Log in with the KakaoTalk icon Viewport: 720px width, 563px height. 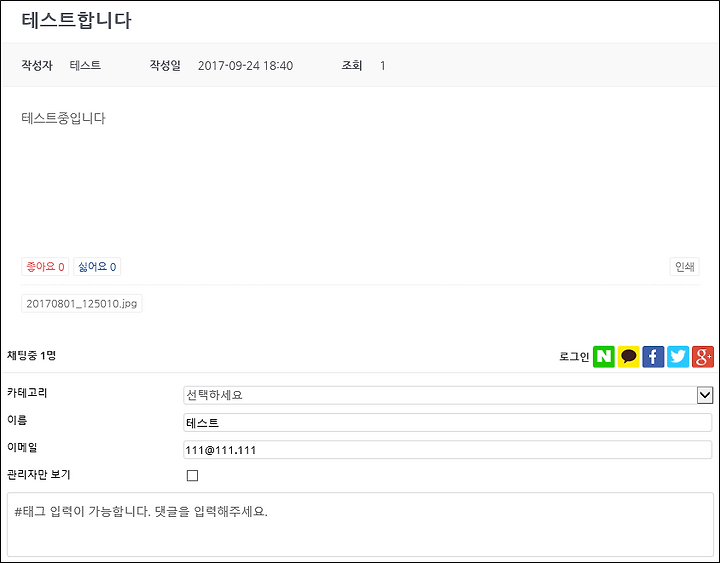pos(629,356)
